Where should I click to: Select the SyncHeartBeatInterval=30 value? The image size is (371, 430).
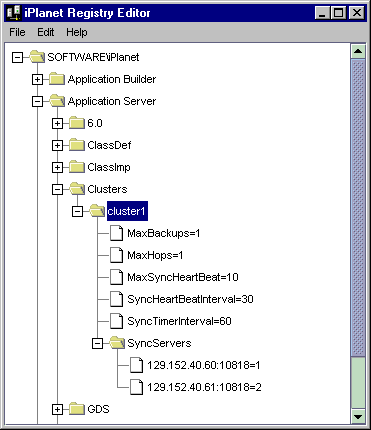point(190,299)
